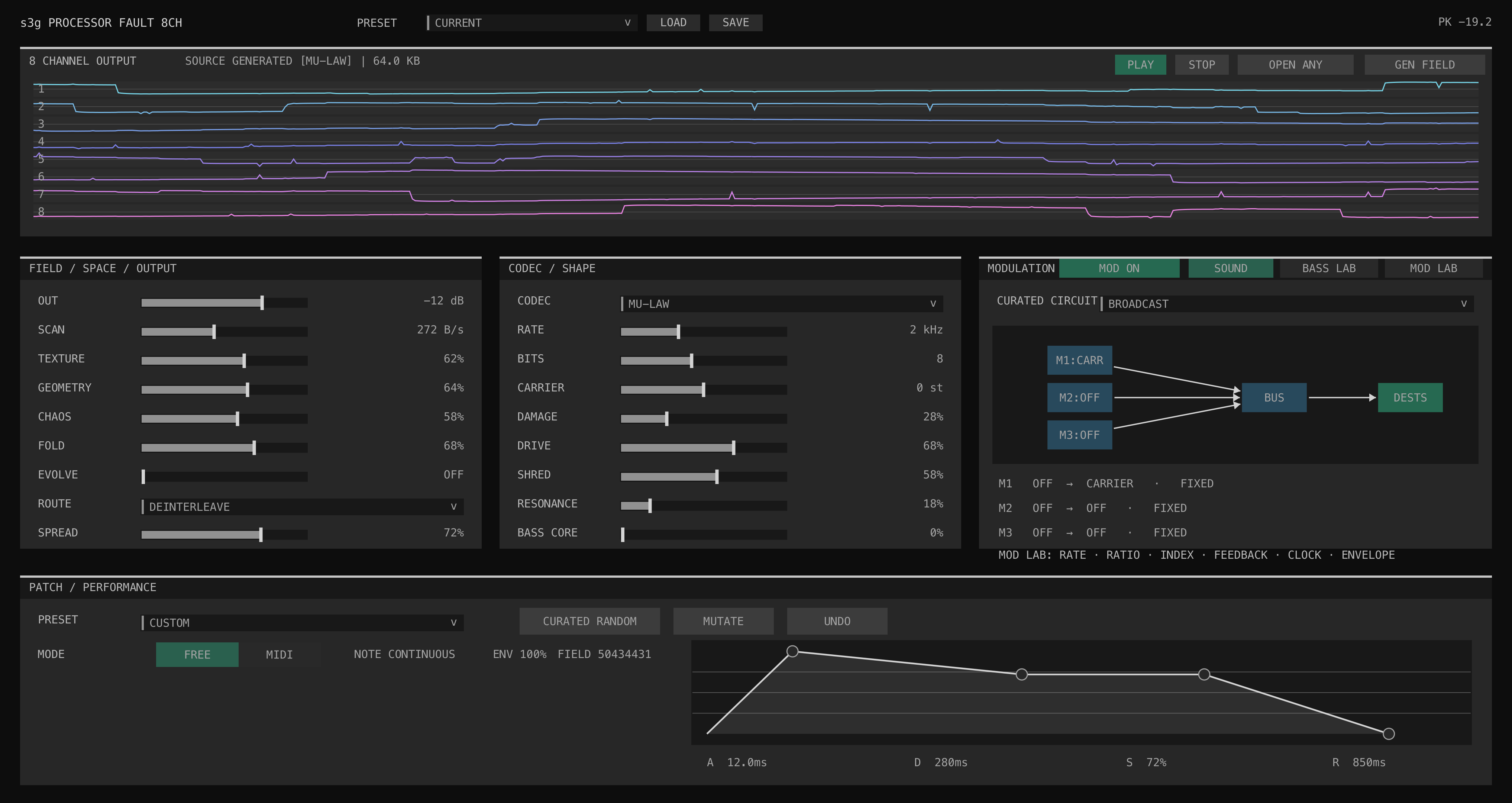Viewport: 1512px width, 803px height.
Task: Adjust the GEOMETRY slider
Action: coord(224,389)
